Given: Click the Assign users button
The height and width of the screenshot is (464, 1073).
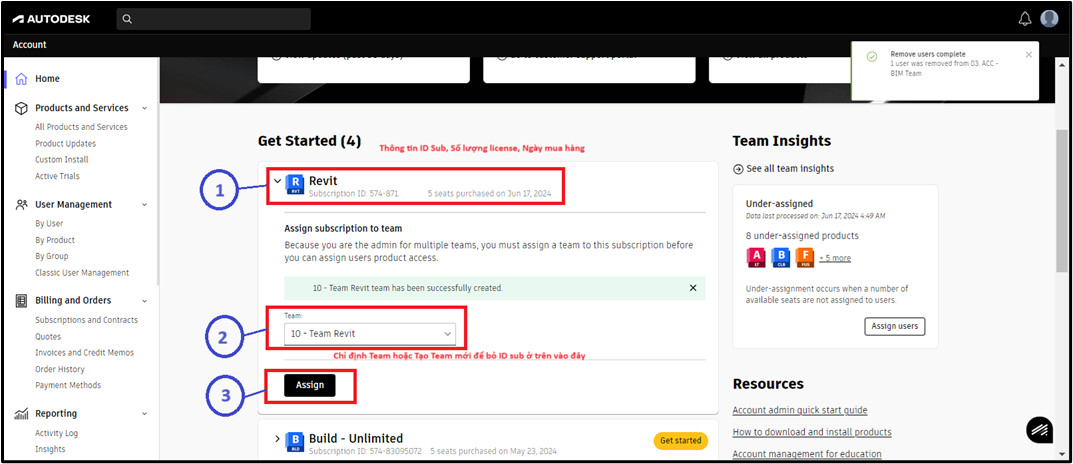Looking at the screenshot, I should point(894,326).
